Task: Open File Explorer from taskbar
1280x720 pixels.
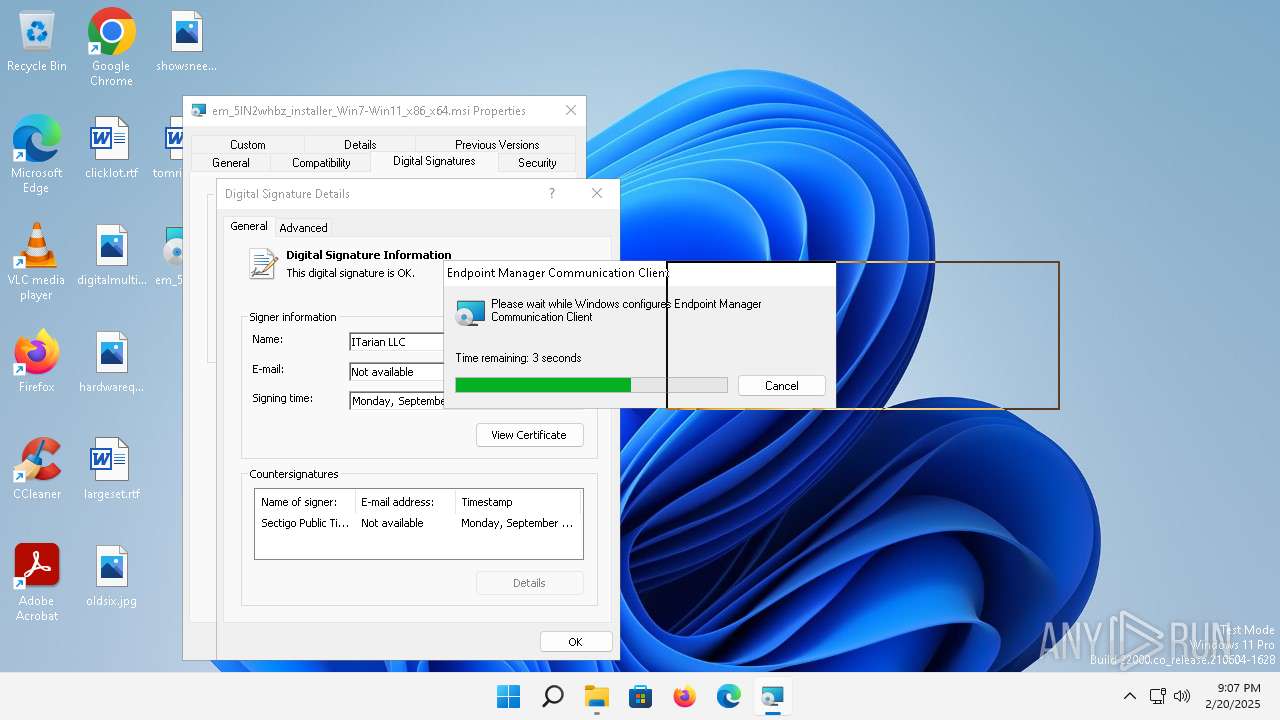Action: (x=597, y=696)
